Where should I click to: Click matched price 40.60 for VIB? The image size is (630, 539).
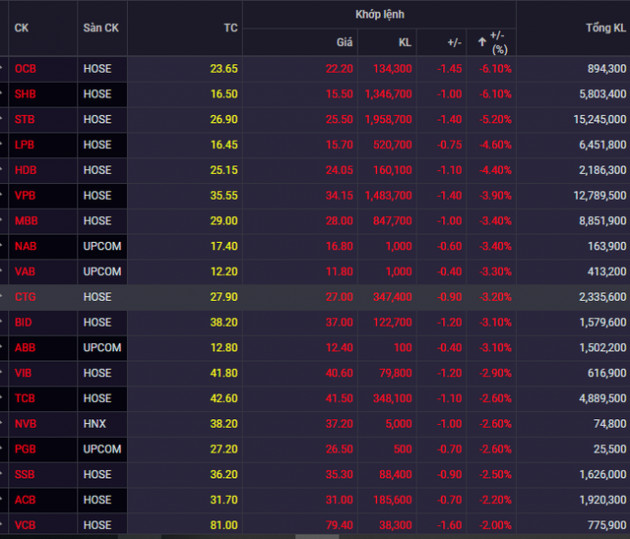(339, 373)
